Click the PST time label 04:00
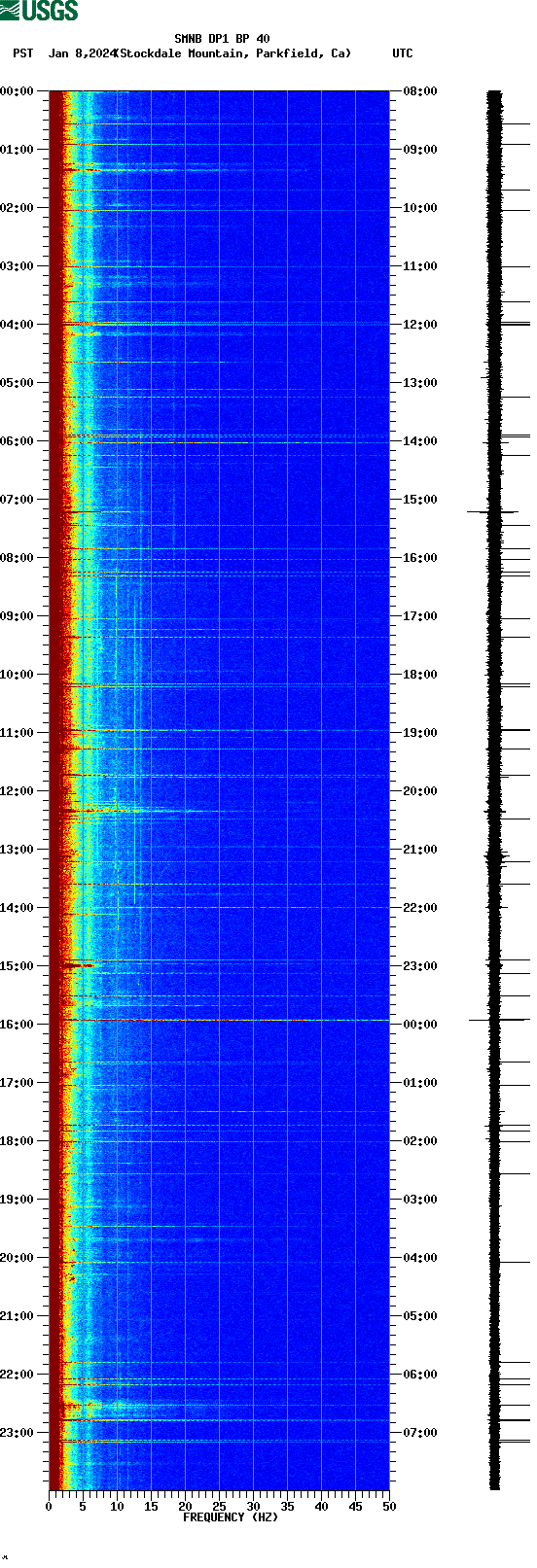The width and height of the screenshot is (537, 1568). [18, 325]
